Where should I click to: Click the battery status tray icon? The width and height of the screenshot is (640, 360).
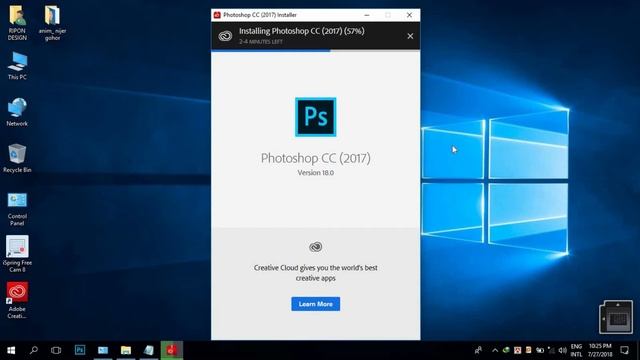pyautogui.click(x=540, y=350)
